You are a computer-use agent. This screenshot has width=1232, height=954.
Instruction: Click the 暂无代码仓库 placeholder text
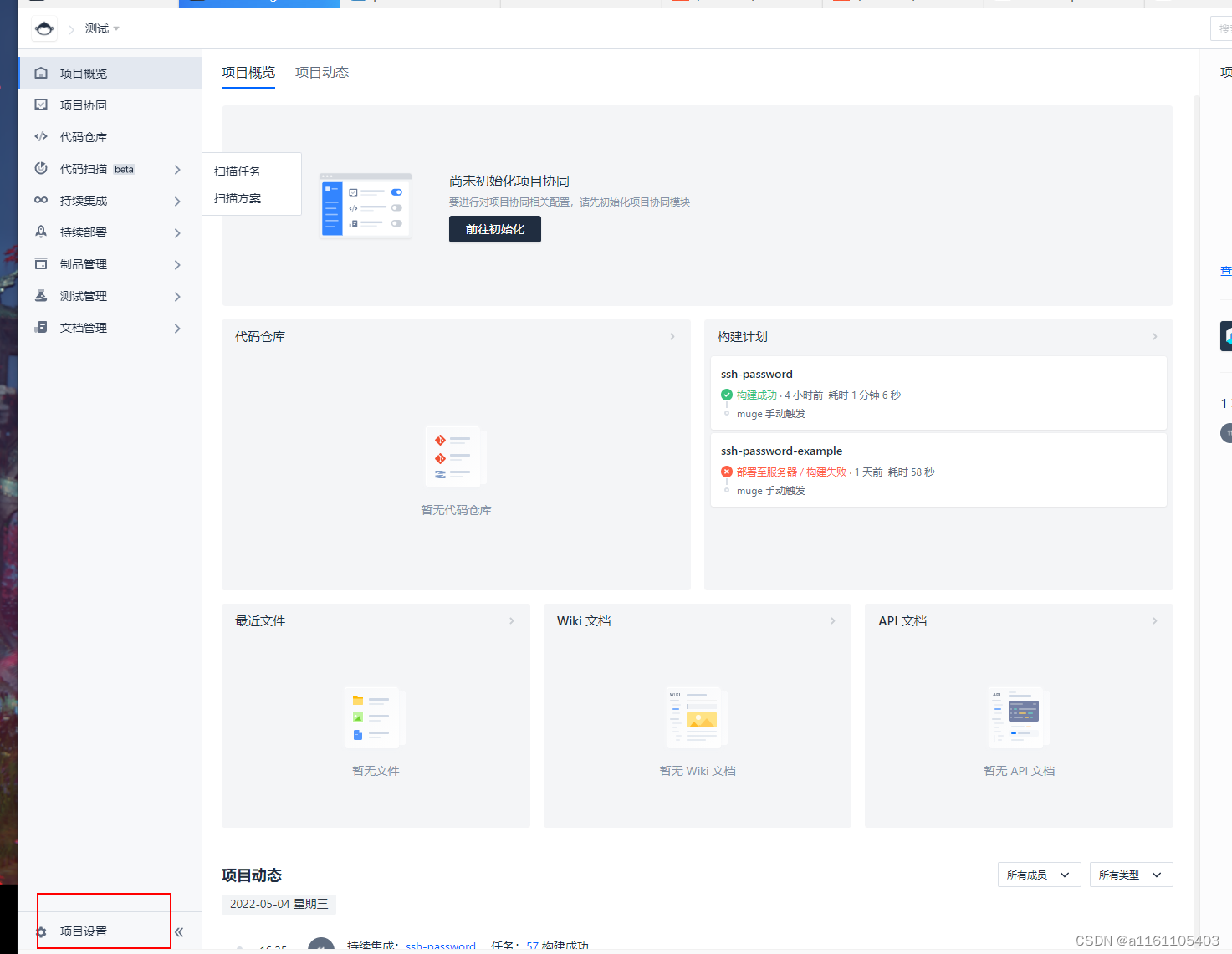pos(456,510)
